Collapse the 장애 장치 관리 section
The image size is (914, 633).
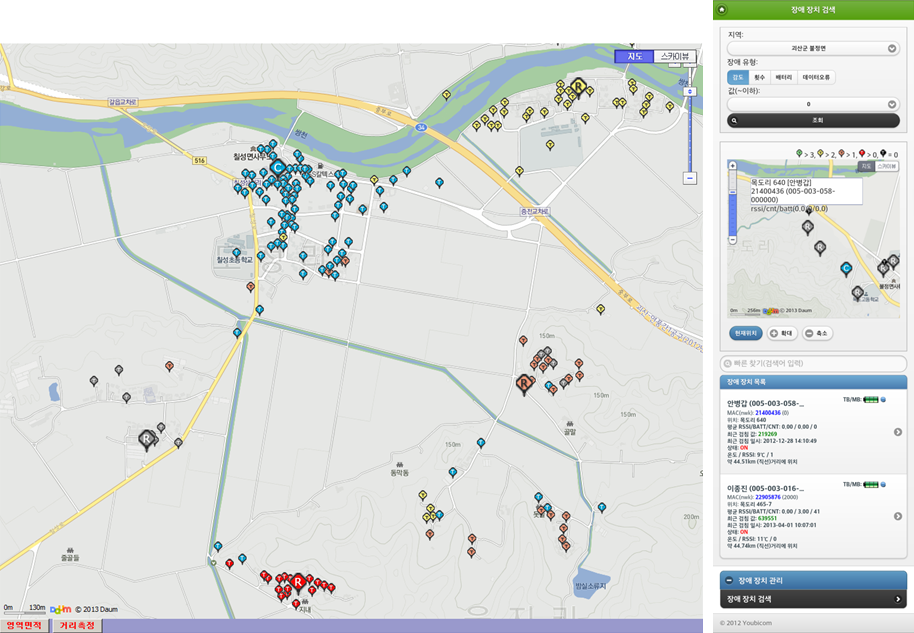click(x=728, y=580)
